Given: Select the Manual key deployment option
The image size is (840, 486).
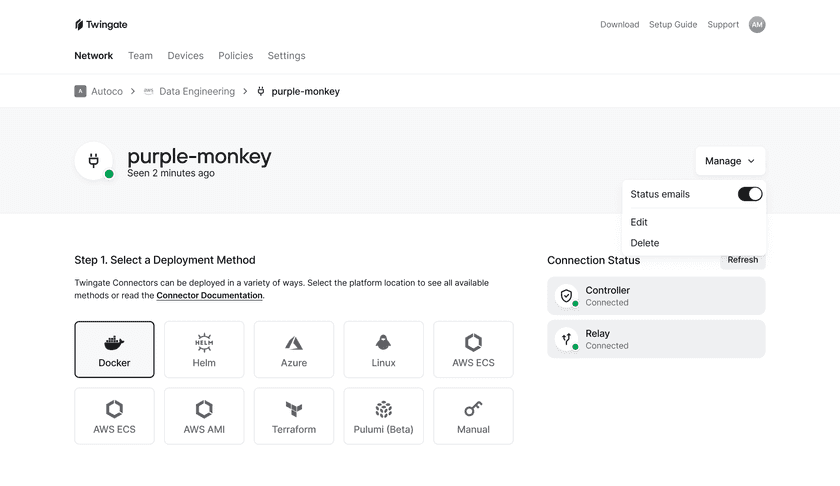Looking at the screenshot, I should pos(473,416).
